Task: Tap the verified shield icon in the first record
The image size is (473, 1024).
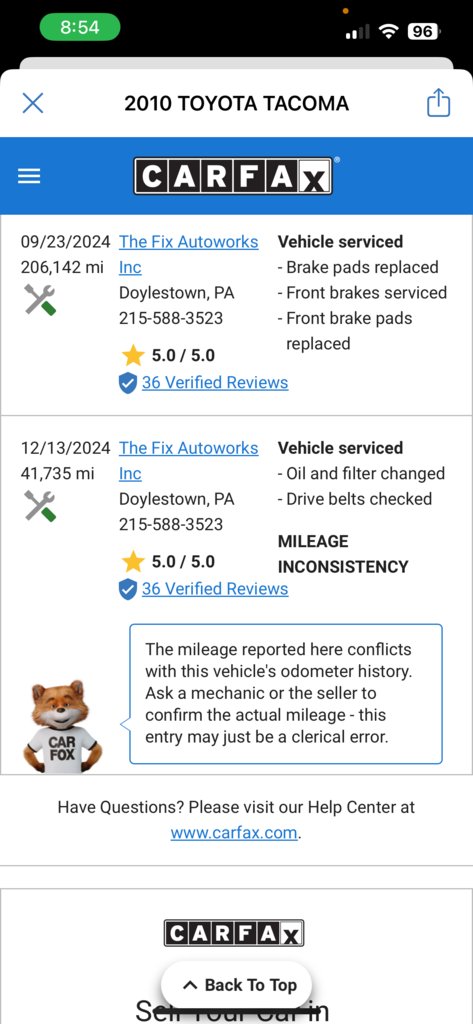Action: (x=128, y=383)
